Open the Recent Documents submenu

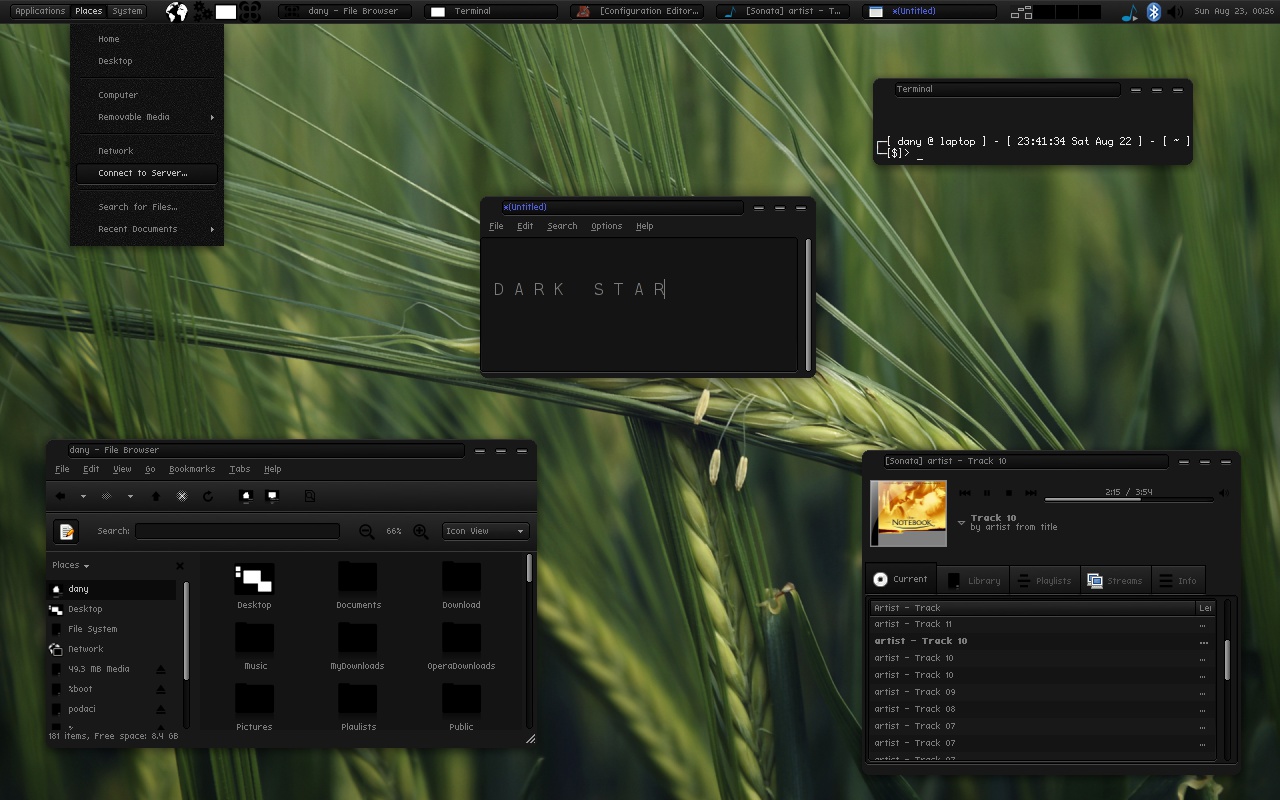click(x=137, y=229)
